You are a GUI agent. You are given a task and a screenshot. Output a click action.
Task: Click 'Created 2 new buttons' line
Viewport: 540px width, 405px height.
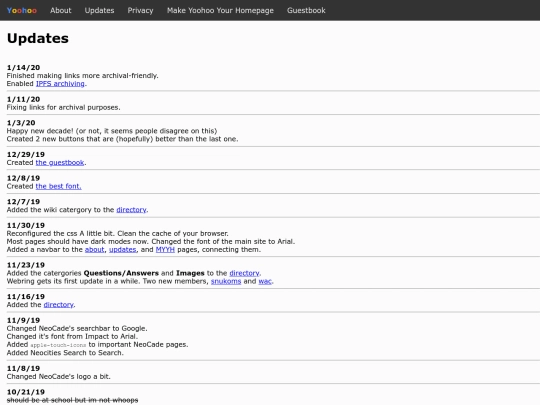[x=122, y=139]
